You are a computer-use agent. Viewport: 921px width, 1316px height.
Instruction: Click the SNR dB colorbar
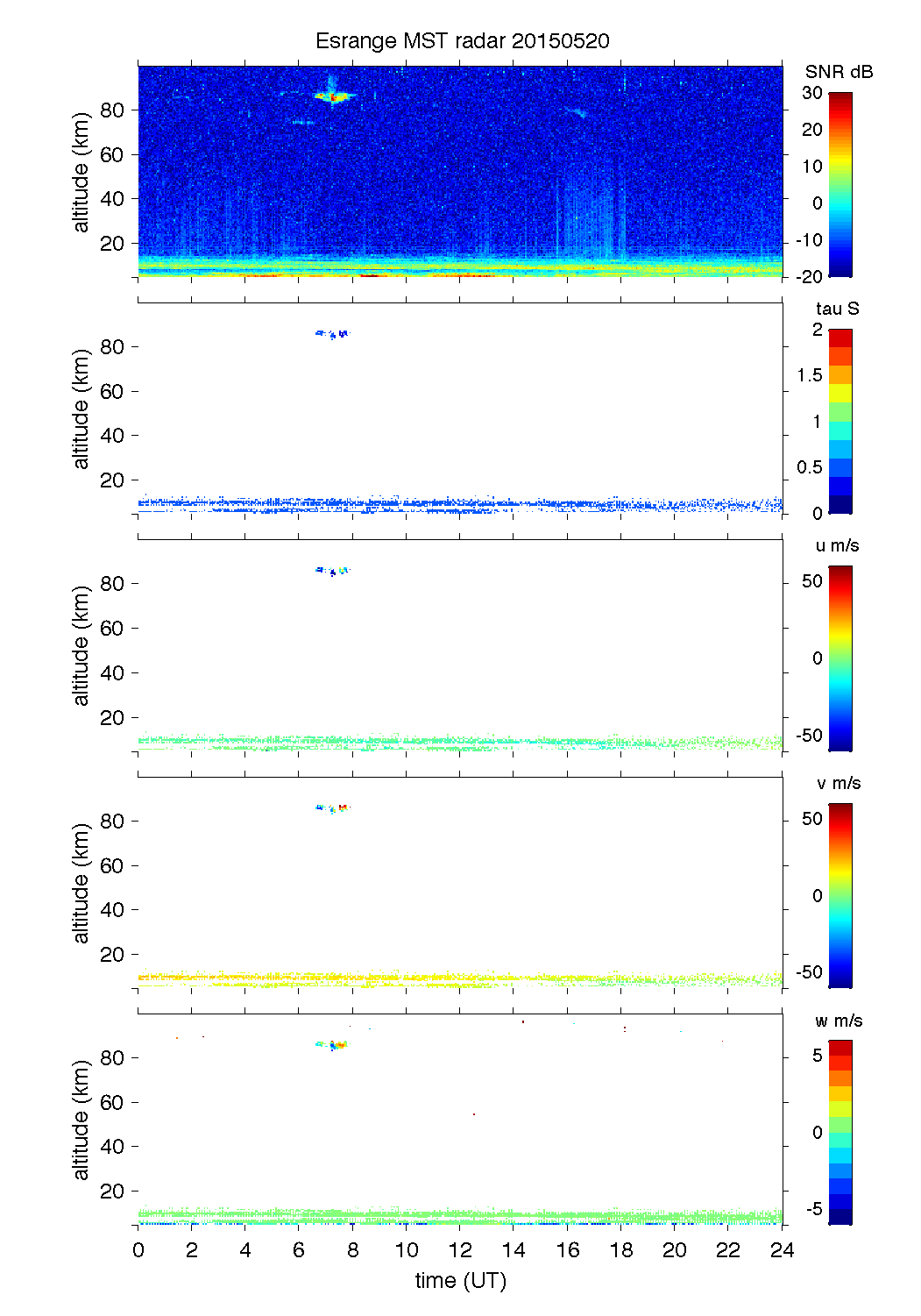click(840, 185)
